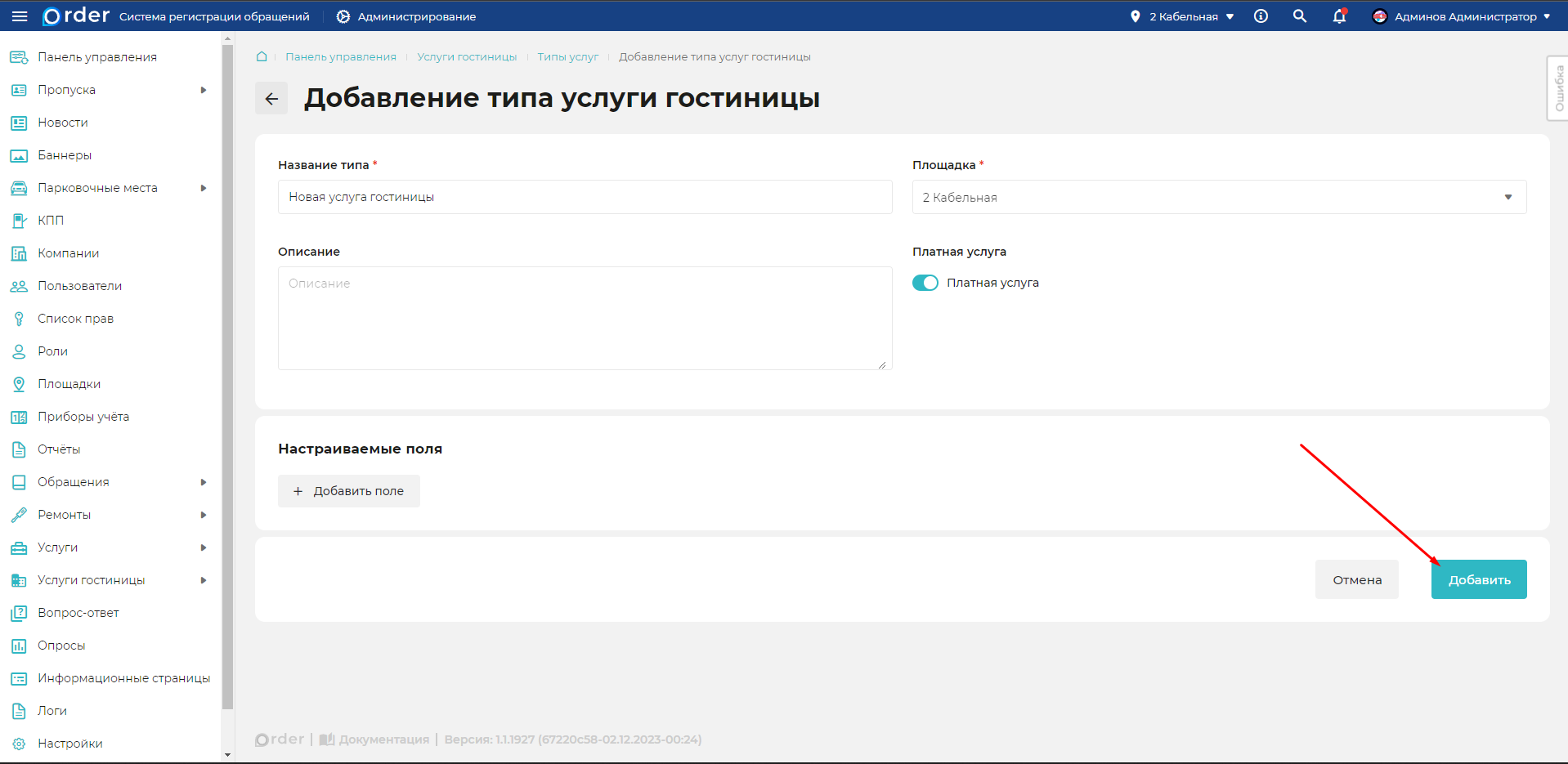Screen dimensions: 1568x764
Task: Open the info icon in the header
Action: point(1261,16)
